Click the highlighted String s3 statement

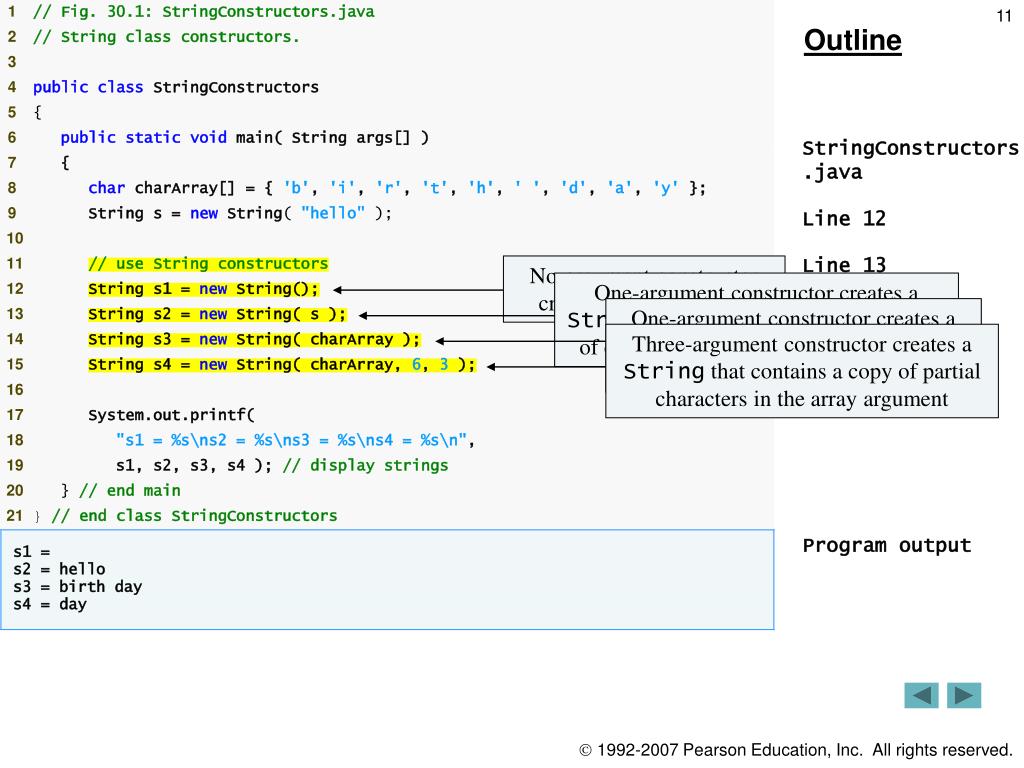point(254,340)
